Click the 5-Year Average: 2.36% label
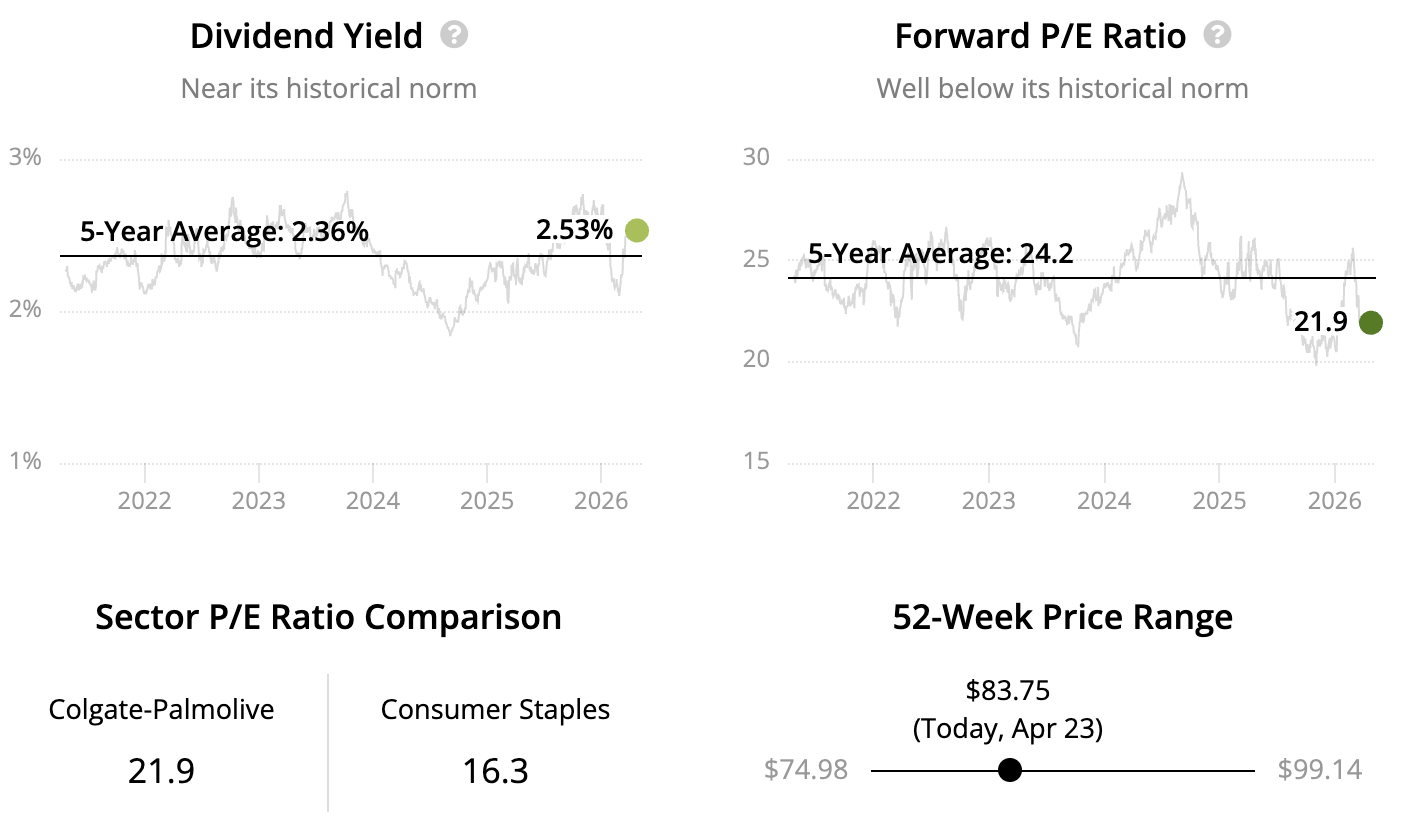This screenshot has width=1414, height=836. (x=224, y=232)
